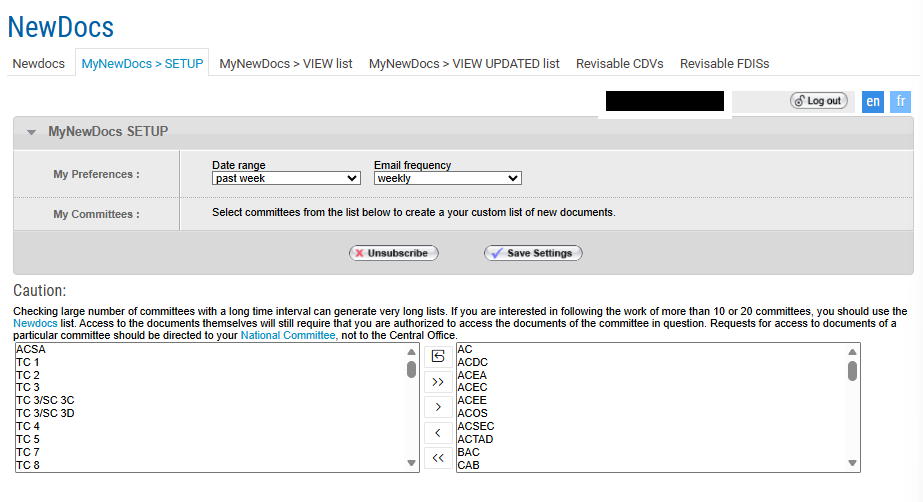Image resolution: width=923 pixels, height=502 pixels.
Task: Select ACDC in the right list
Action: [x=652, y=362]
